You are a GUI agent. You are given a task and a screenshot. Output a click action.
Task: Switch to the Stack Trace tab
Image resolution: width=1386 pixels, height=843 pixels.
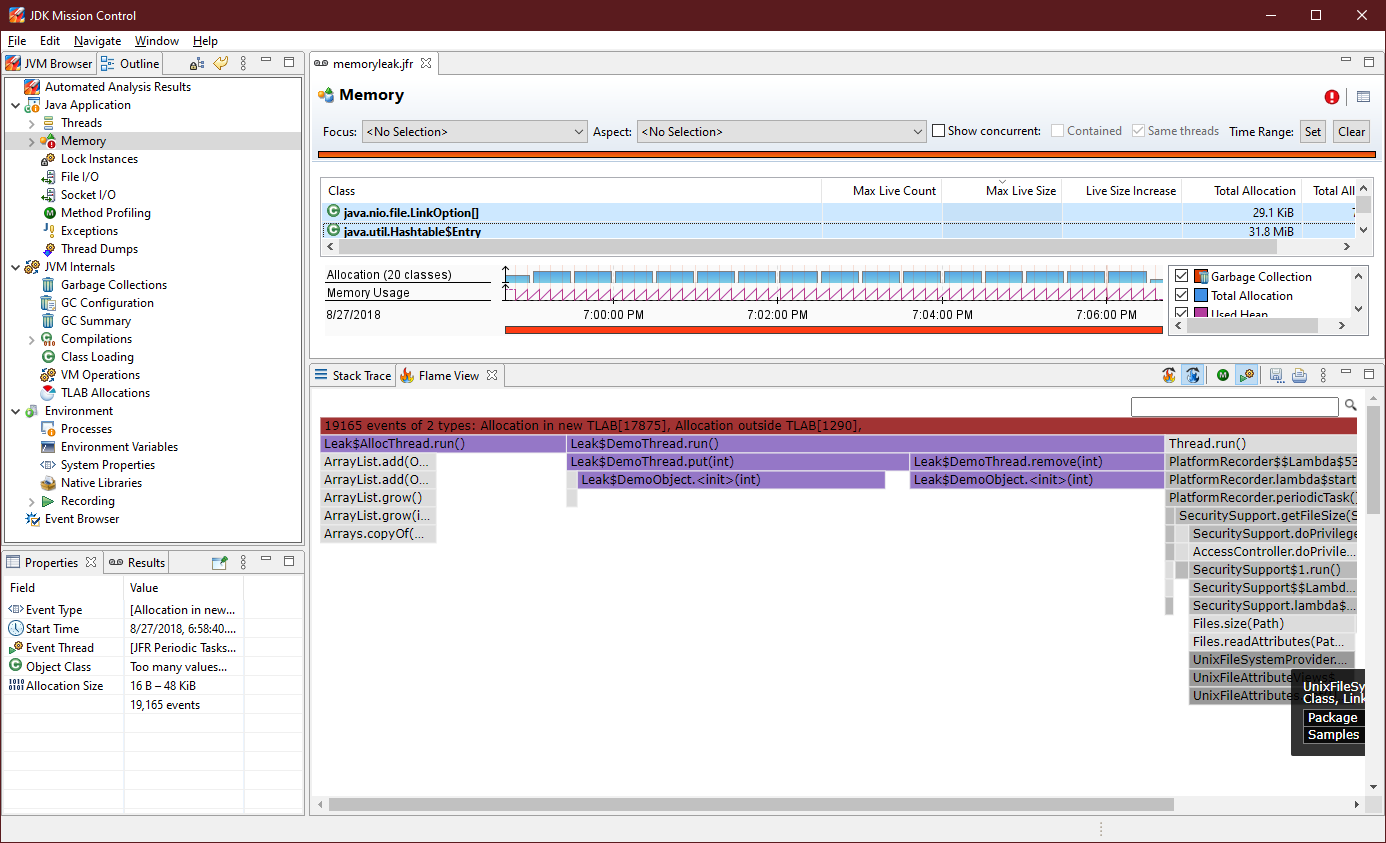coord(353,376)
